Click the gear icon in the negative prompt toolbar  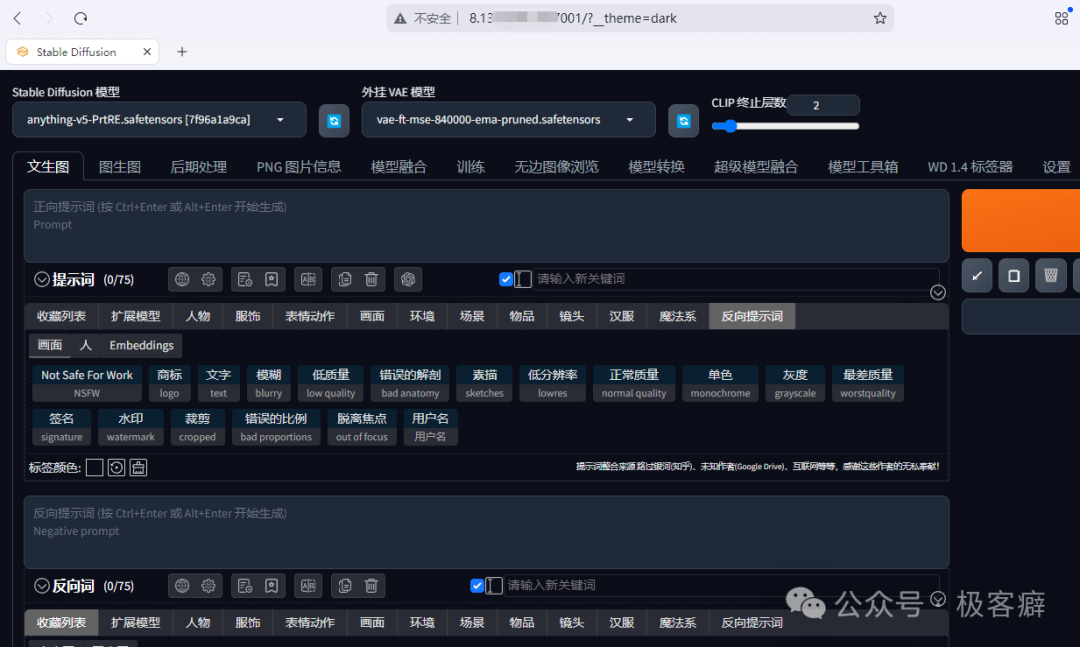click(x=209, y=586)
